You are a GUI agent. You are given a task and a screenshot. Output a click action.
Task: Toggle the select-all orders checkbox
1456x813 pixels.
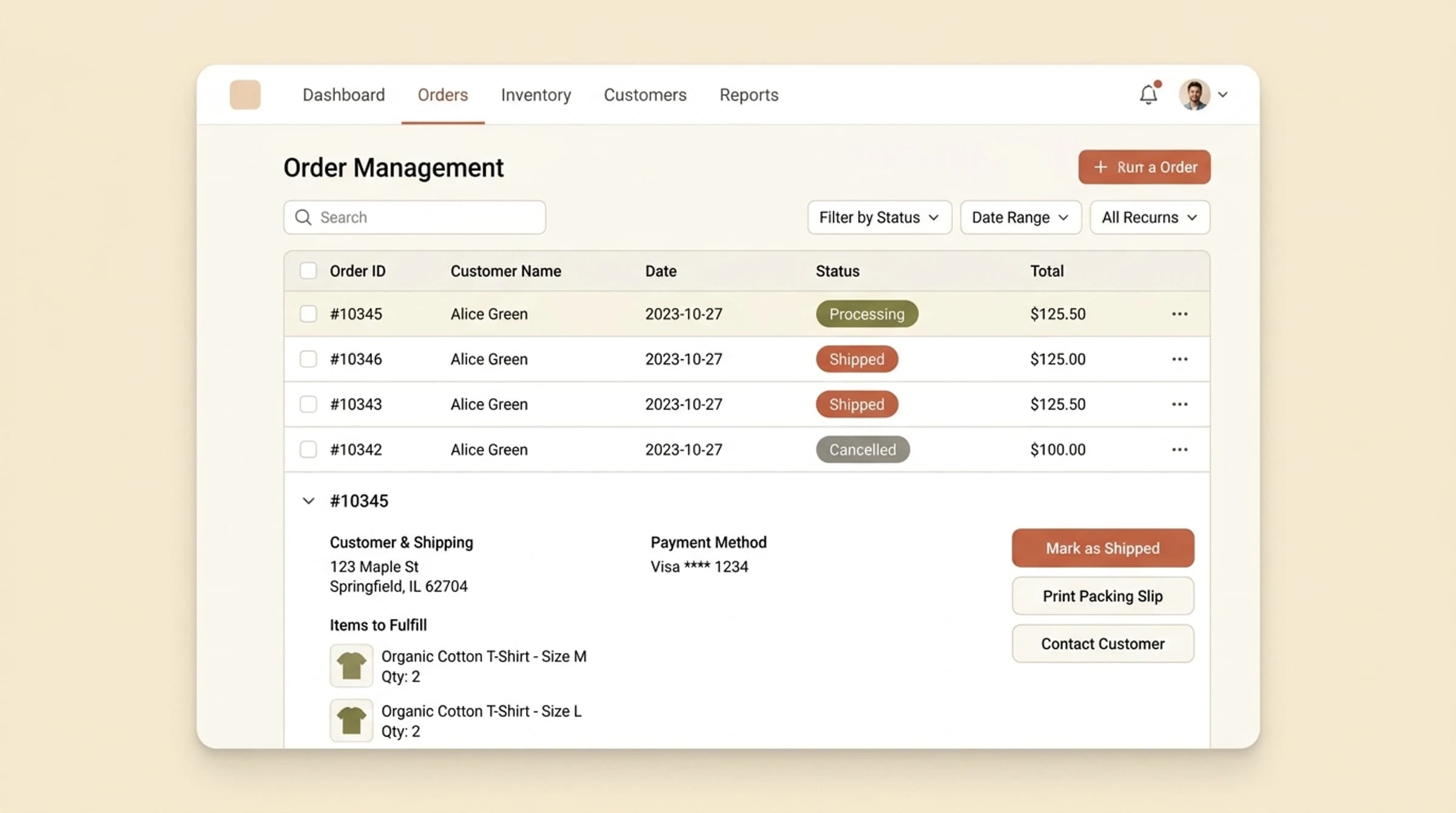pos(308,271)
